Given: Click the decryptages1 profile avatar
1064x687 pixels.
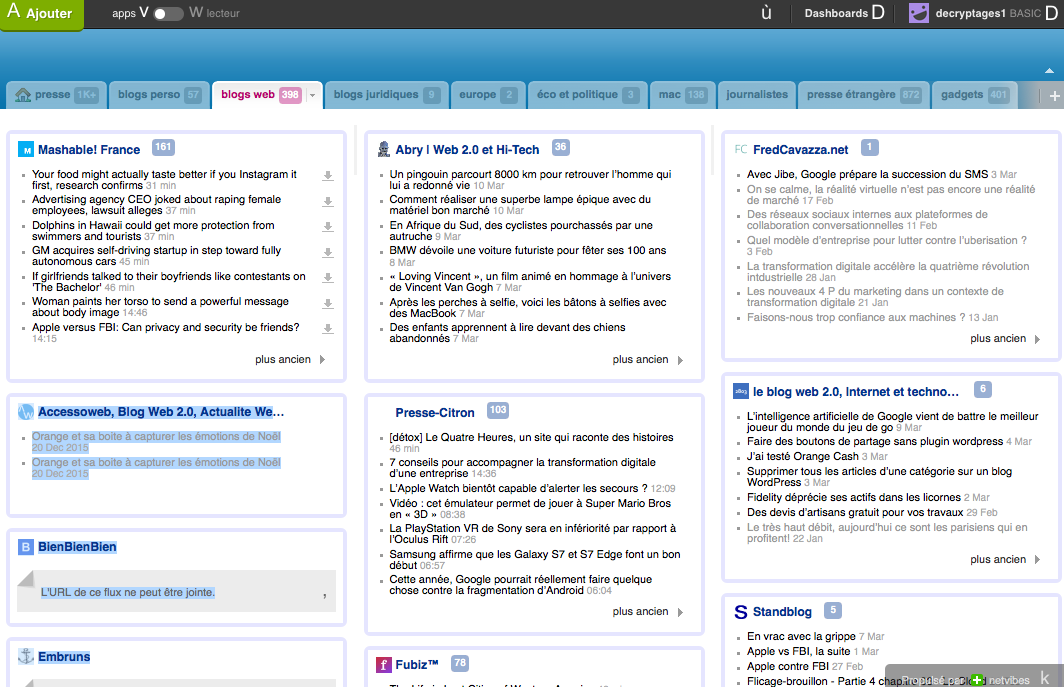Looking at the screenshot, I should click(x=918, y=13).
